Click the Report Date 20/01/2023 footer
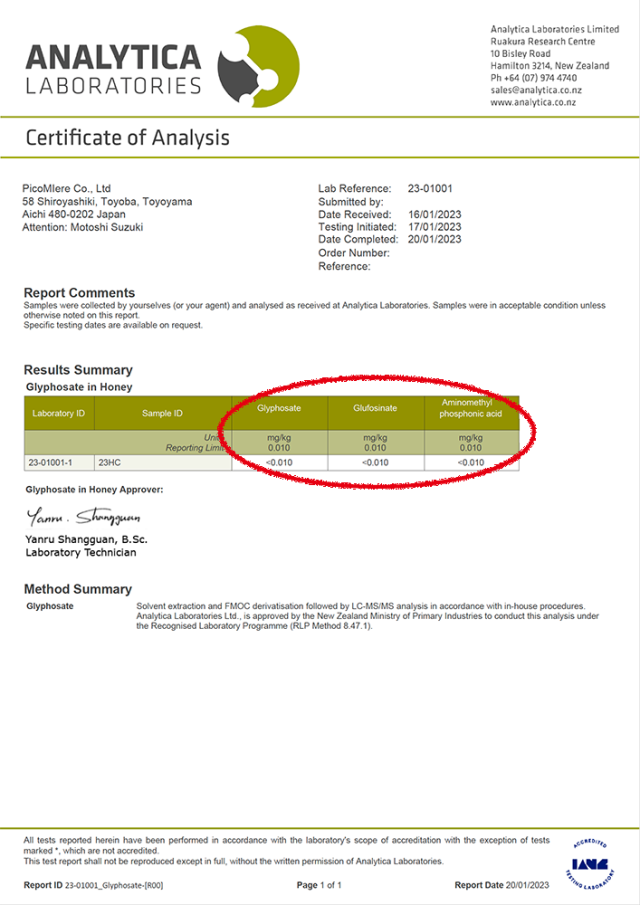 coord(502,885)
